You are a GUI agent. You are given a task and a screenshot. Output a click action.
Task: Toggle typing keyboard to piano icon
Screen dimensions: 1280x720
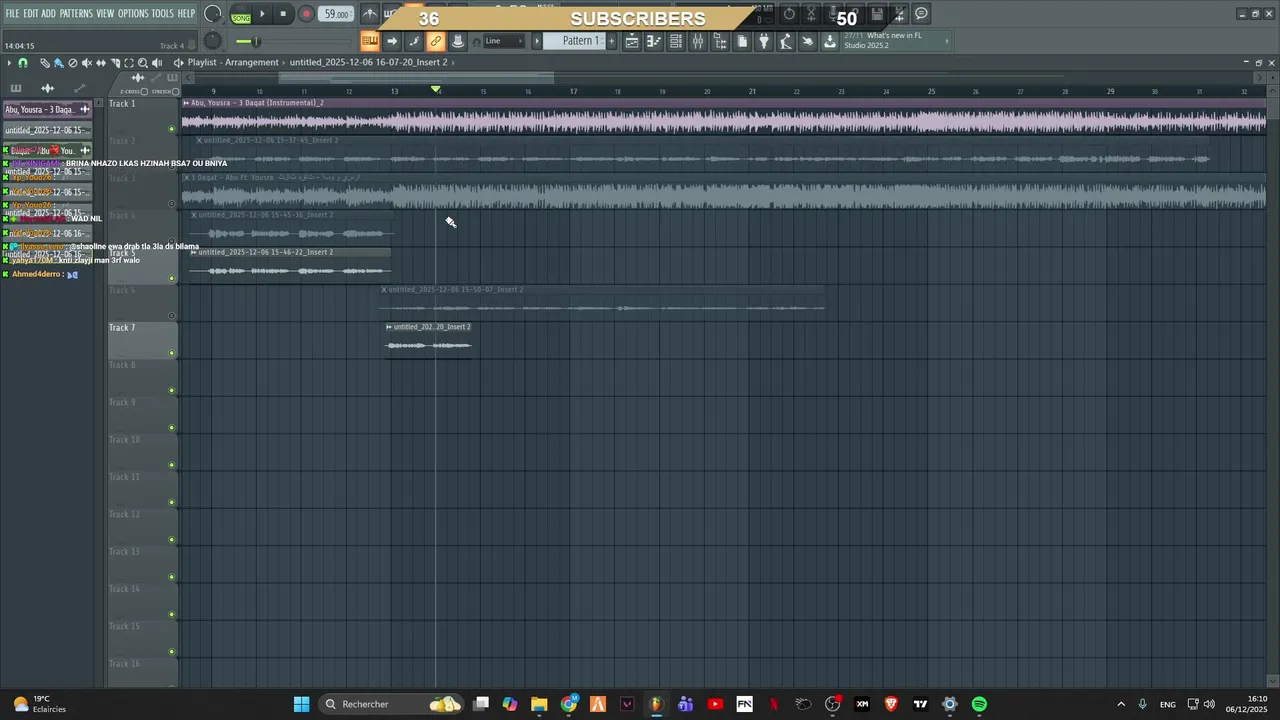tap(369, 41)
